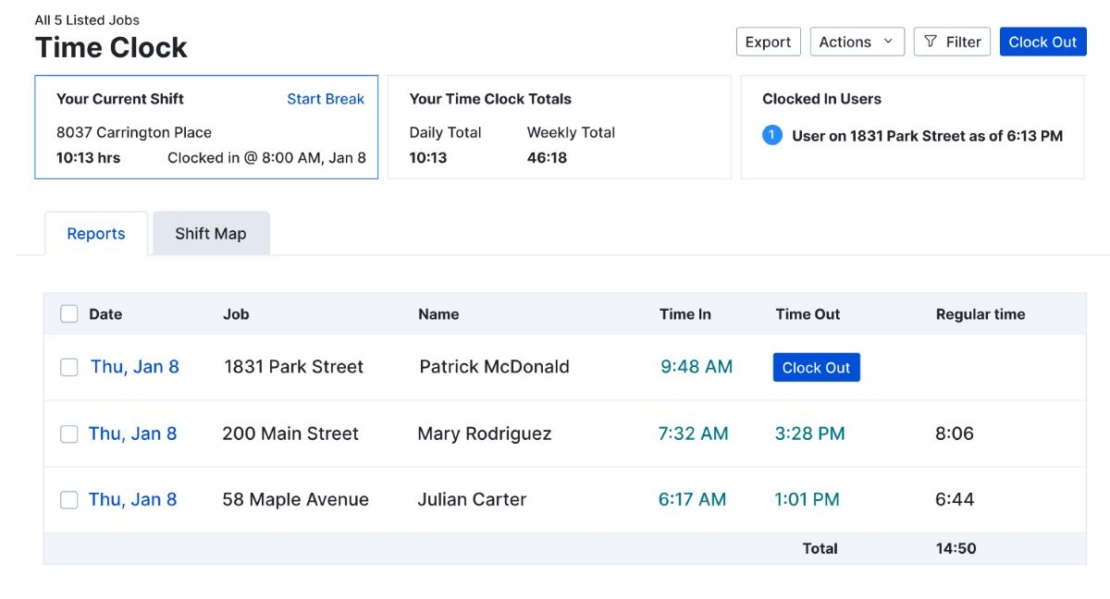Sort by the Date column header

pos(105,314)
